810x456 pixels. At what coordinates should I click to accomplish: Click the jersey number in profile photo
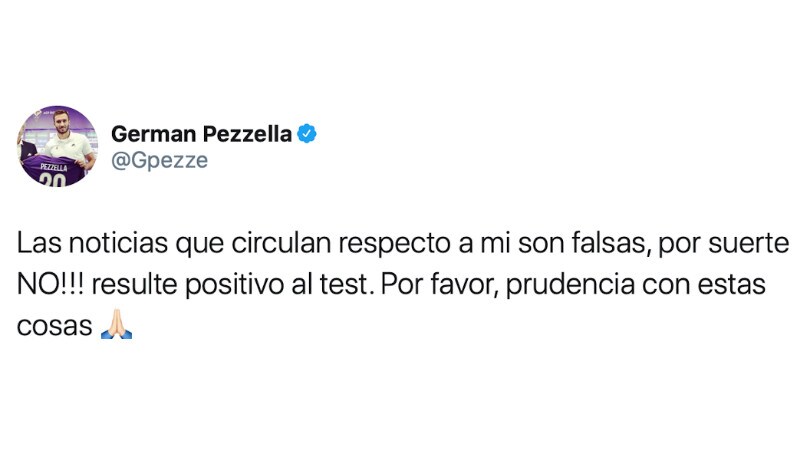point(53,180)
